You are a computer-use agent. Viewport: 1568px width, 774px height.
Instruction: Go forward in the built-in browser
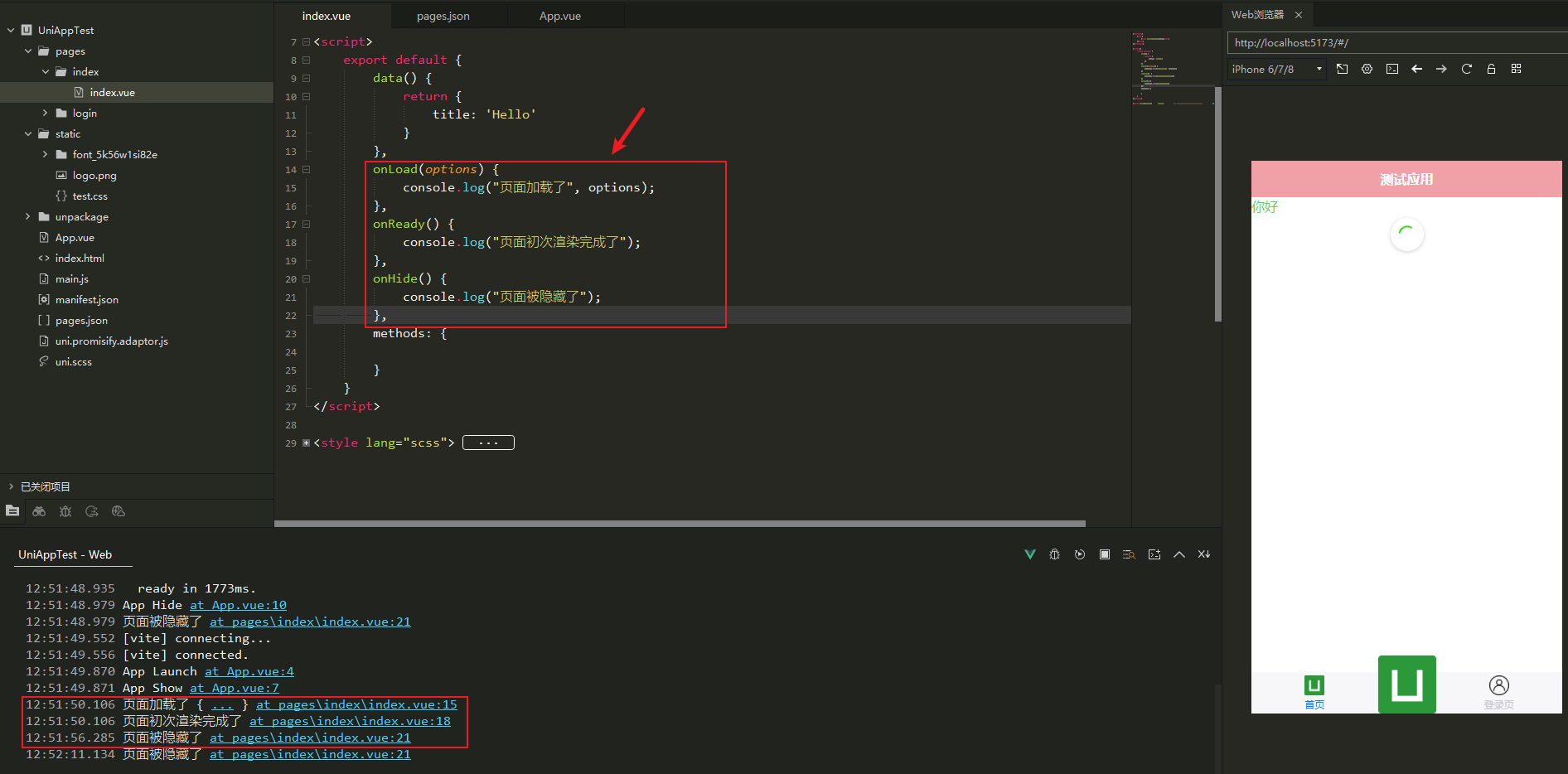[1442, 69]
